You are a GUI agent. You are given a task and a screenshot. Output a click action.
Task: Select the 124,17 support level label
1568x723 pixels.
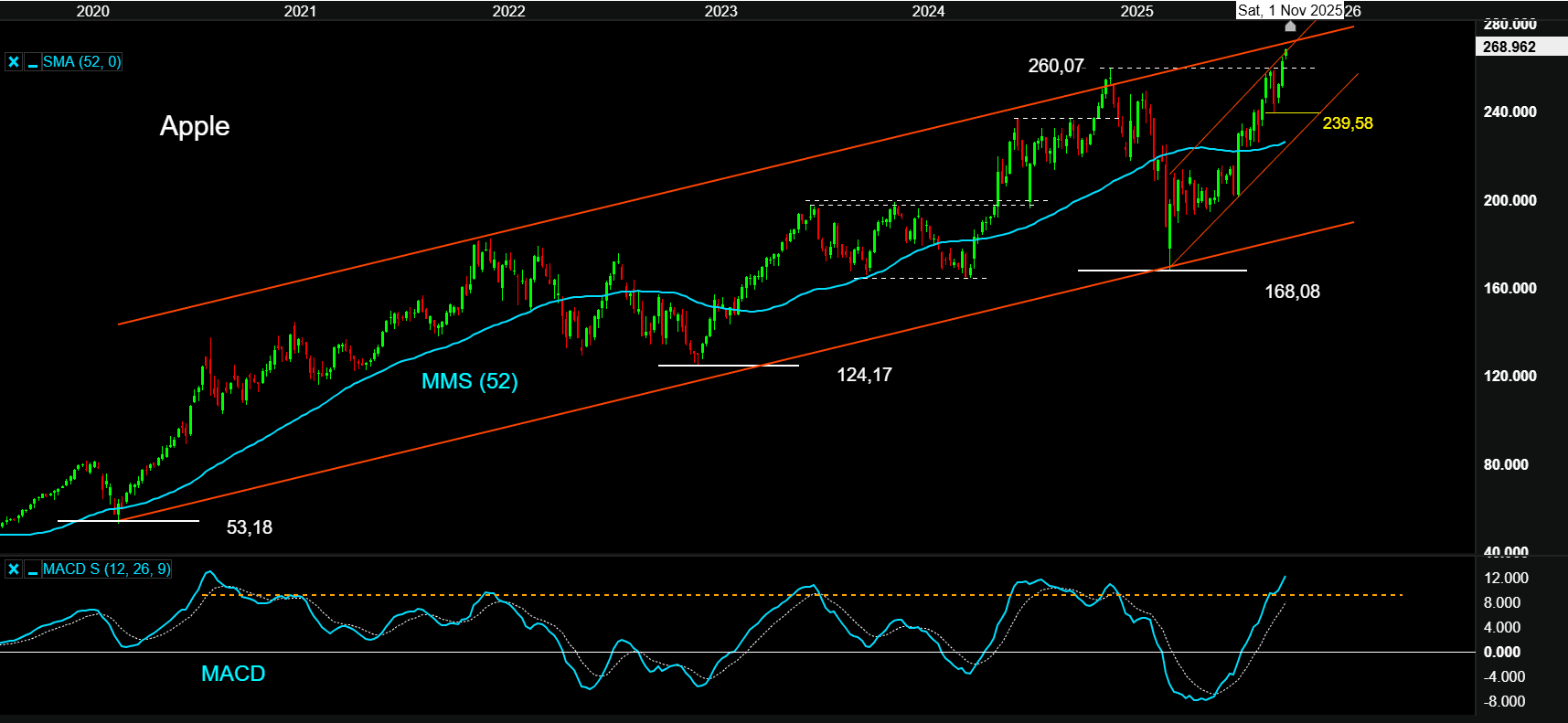coord(864,375)
